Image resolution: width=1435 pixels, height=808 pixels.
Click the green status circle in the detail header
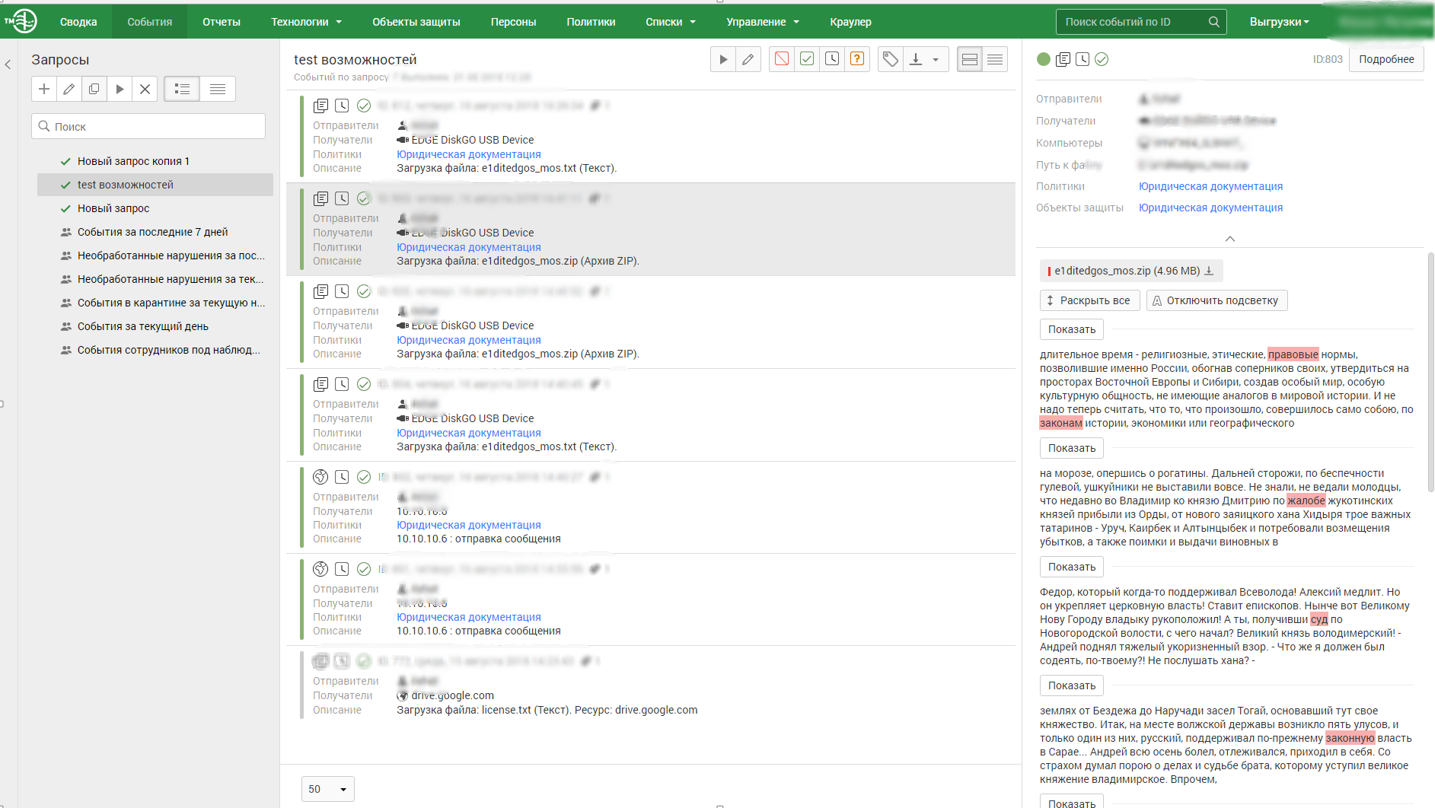click(1044, 60)
